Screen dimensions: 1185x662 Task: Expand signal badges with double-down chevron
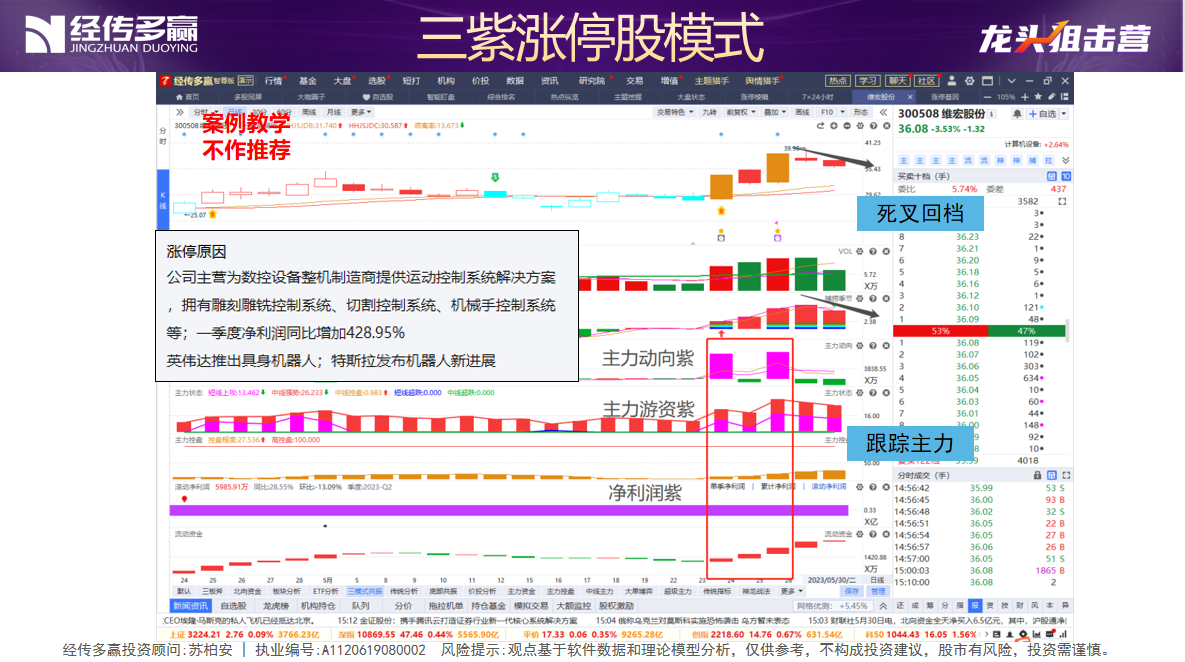1066,160
